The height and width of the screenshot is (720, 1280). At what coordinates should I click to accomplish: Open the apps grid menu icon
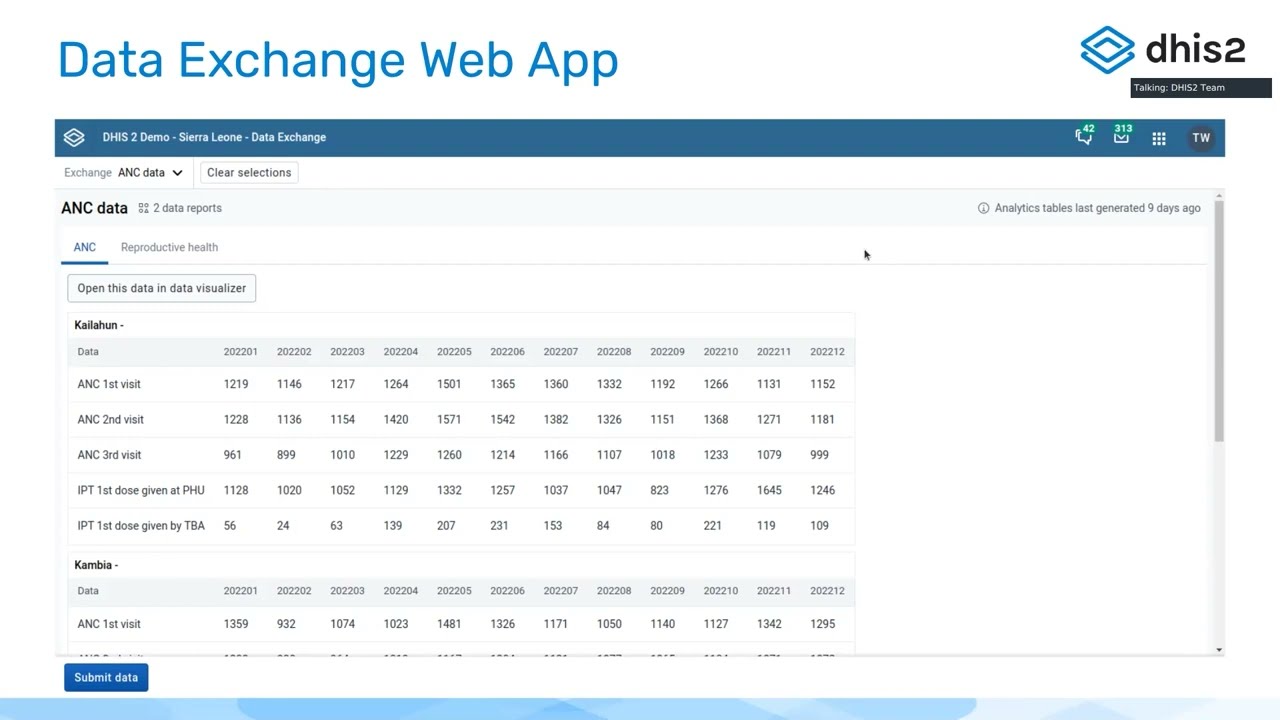(1159, 139)
